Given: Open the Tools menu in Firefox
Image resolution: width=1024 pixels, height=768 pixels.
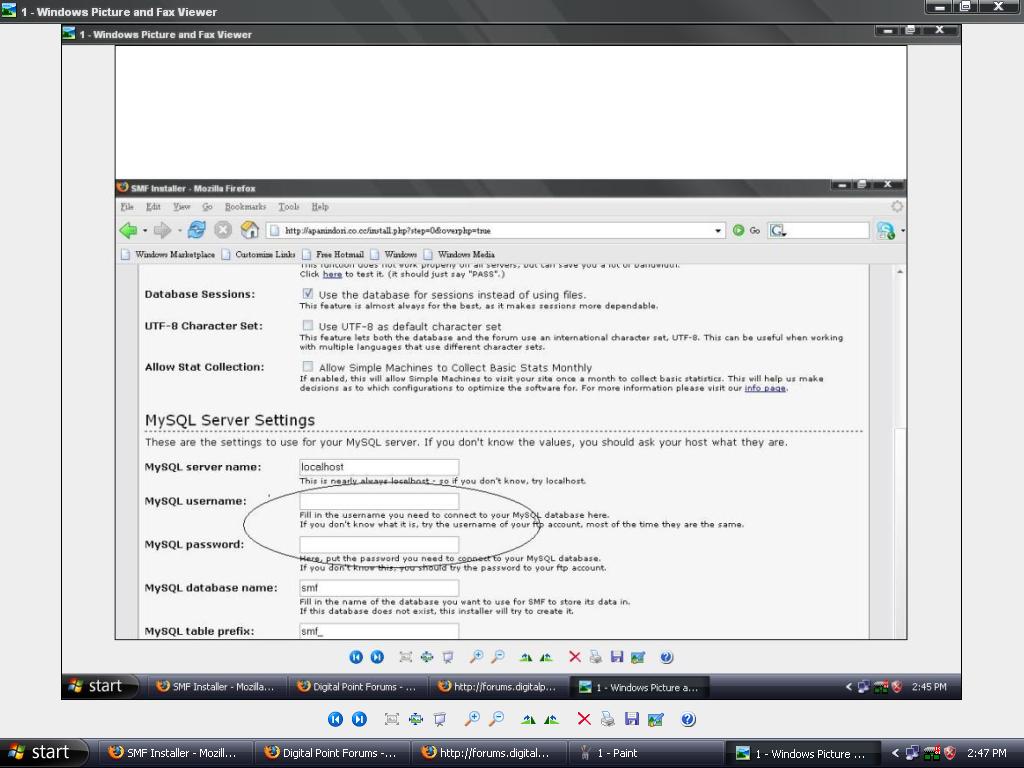Looking at the screenshot, I should click(x=289, y=206).
